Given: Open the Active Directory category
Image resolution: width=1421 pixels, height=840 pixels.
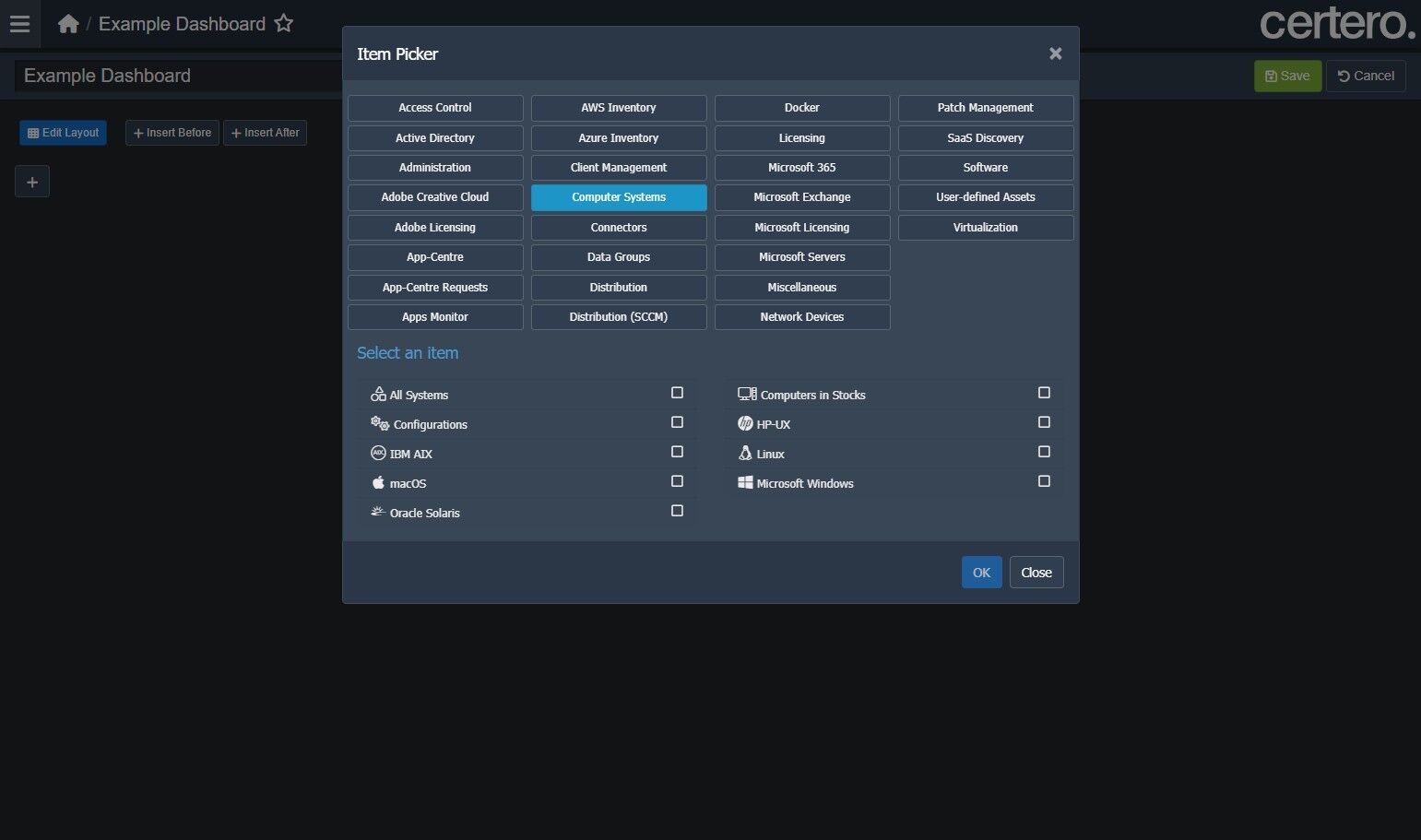Looking at the screenshot, I should point(435,138).
